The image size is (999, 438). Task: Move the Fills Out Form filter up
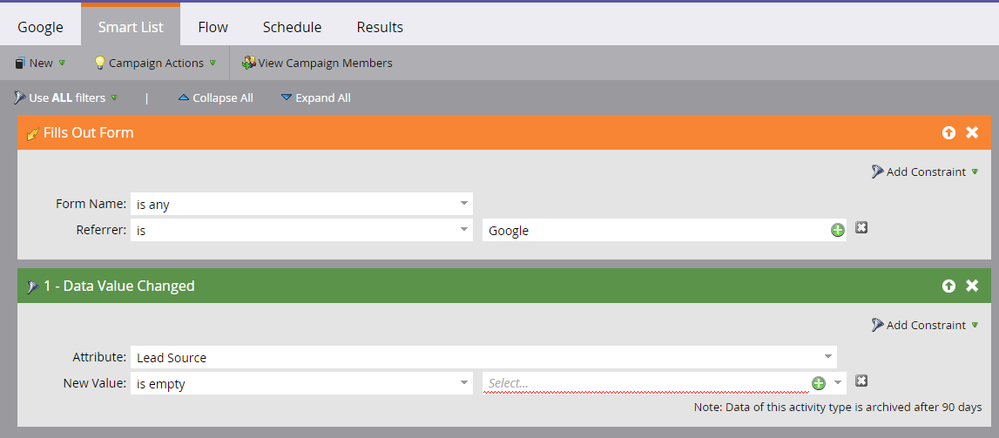point(948,133)
